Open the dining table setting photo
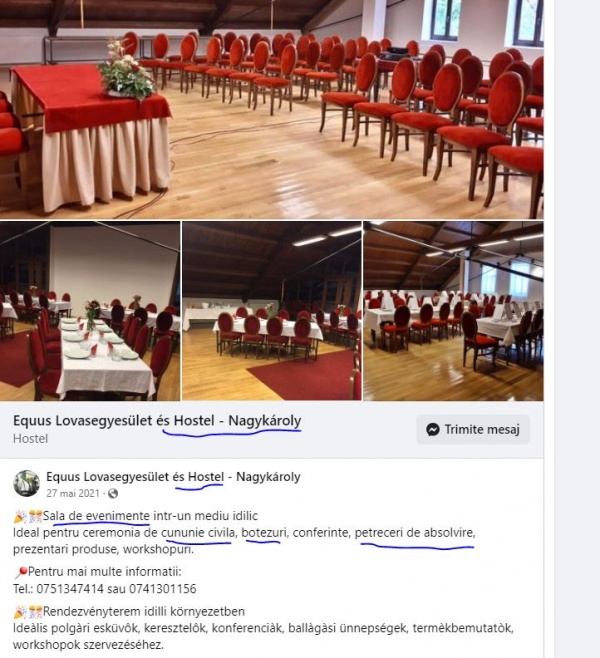The image size is (600, 658). pyautogui.click(x=90, y=311)
